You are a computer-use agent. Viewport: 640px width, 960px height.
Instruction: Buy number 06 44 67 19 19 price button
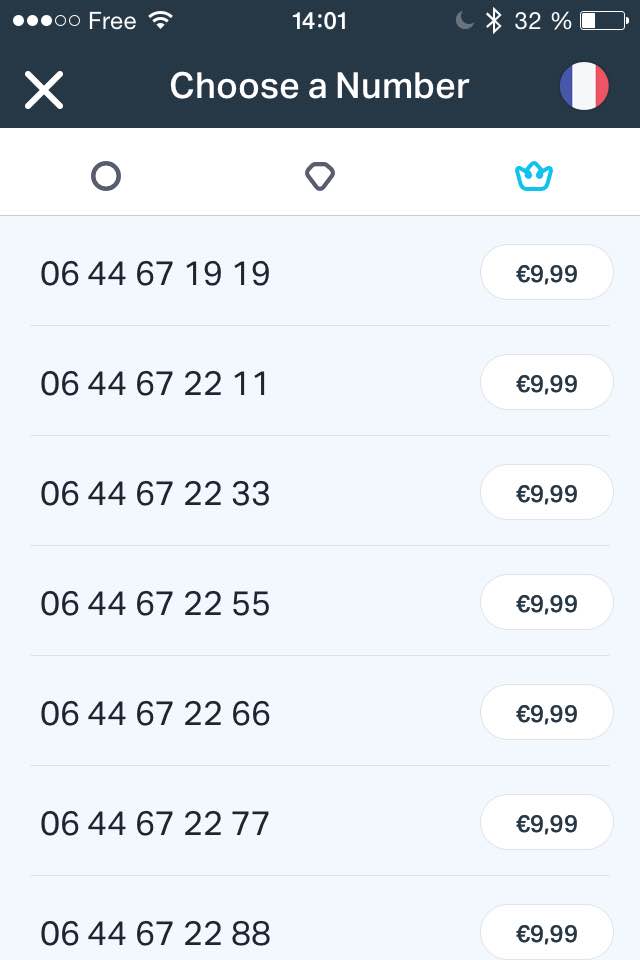tap(546, 273)
